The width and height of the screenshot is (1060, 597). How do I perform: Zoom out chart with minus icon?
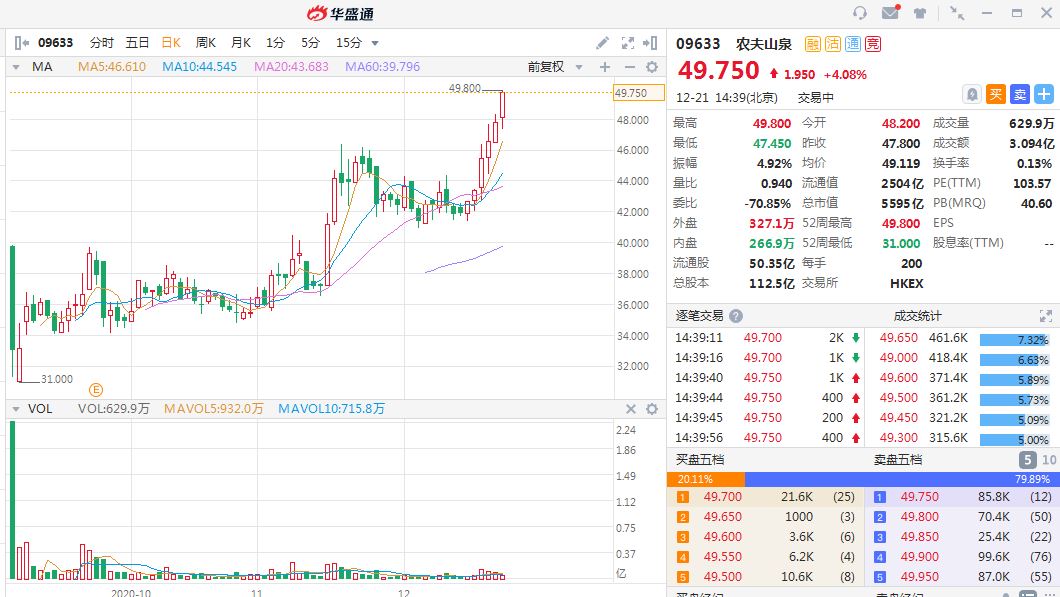click(x=629, y=67)
